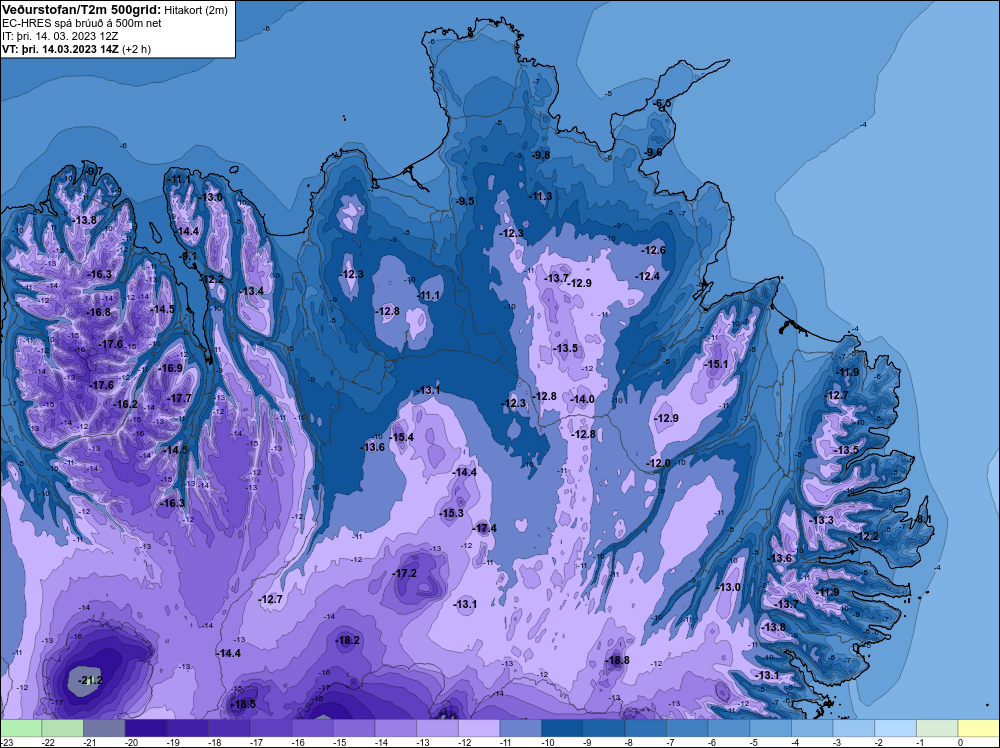Click the -9.6 temperature label

pyautogui.click(x=653, y=152)
